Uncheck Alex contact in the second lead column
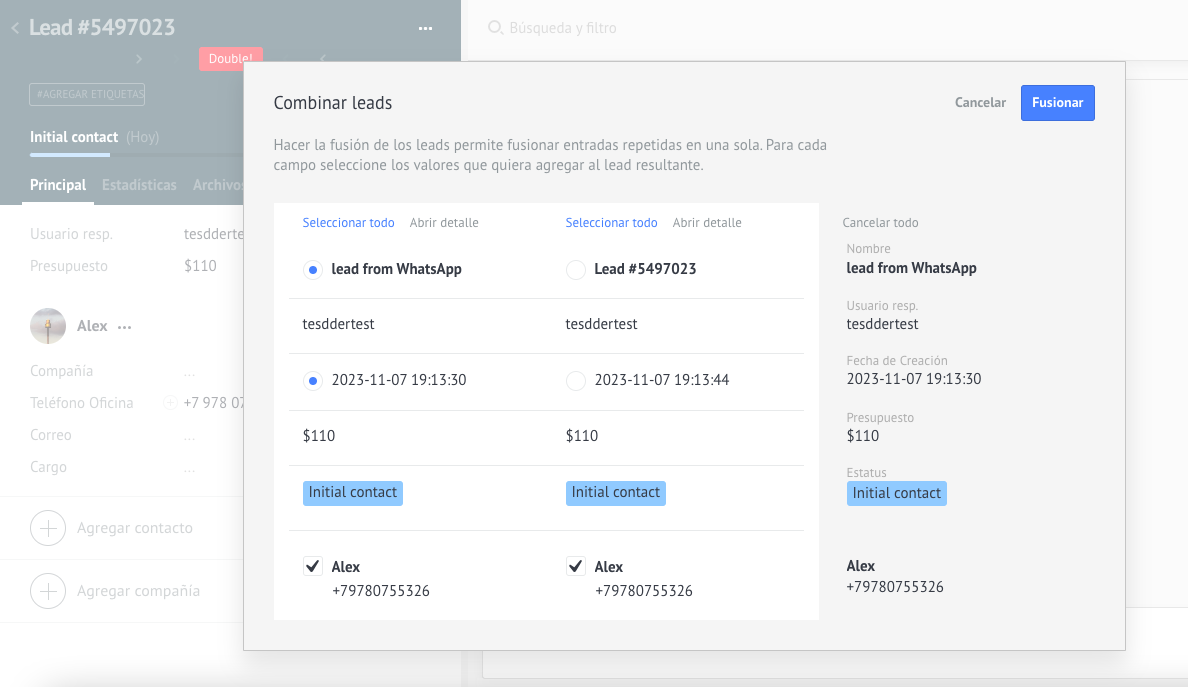The image size is (1188, 687). [575, 567]
